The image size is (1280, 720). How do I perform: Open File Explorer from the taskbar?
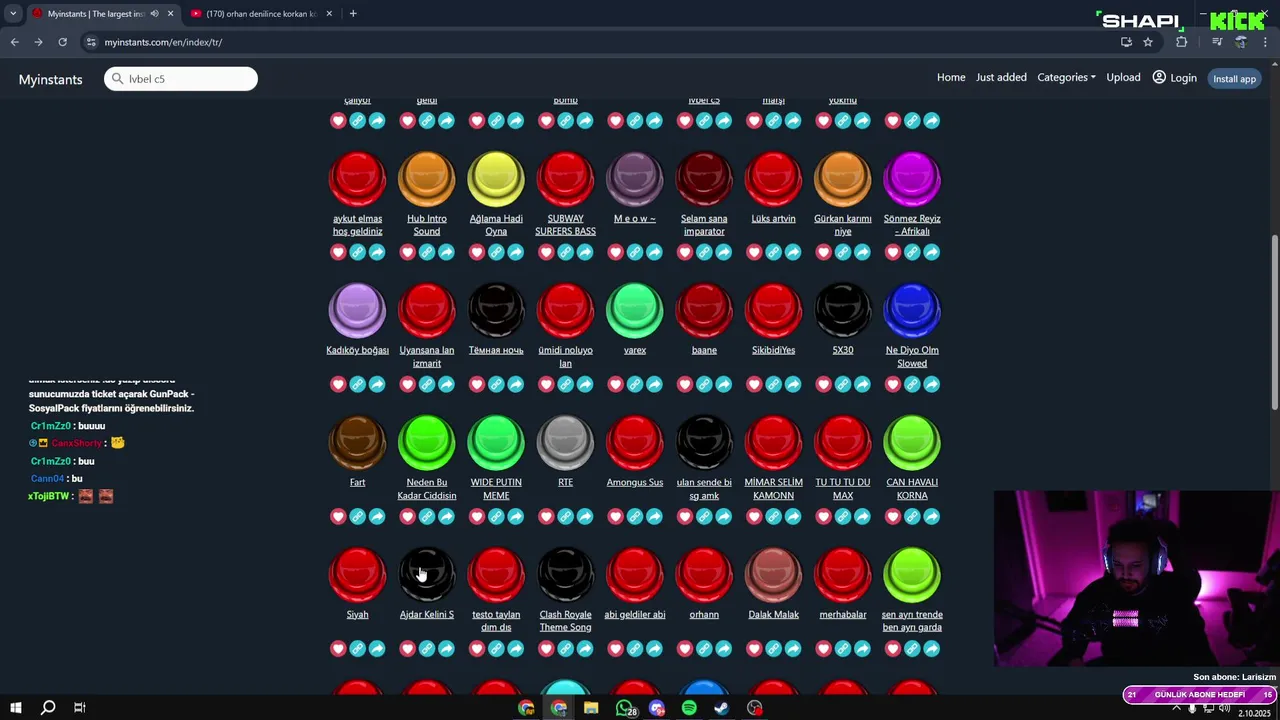point(591,708)
